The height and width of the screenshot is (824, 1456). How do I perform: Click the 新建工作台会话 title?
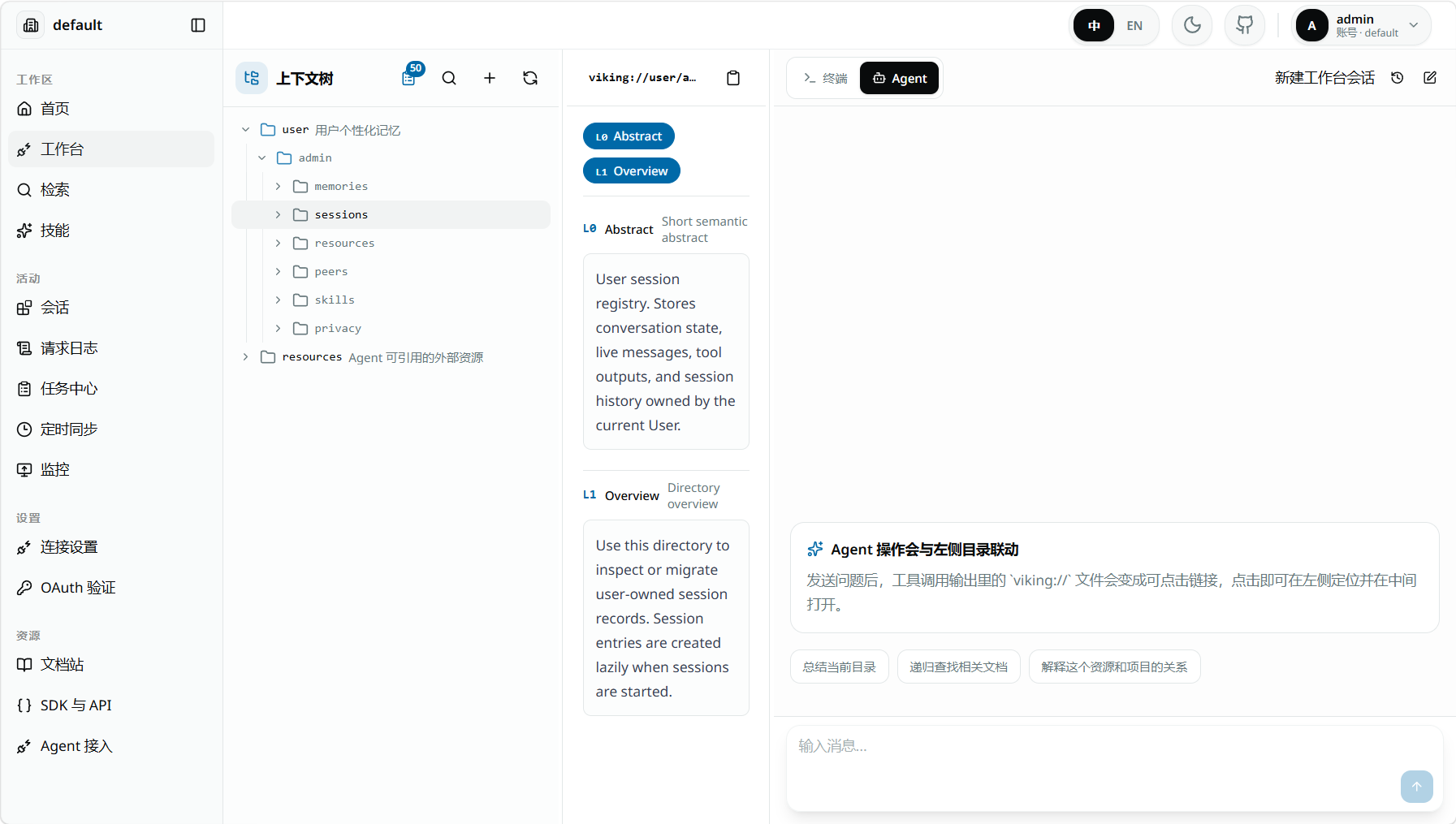(x=1324, y=78)
